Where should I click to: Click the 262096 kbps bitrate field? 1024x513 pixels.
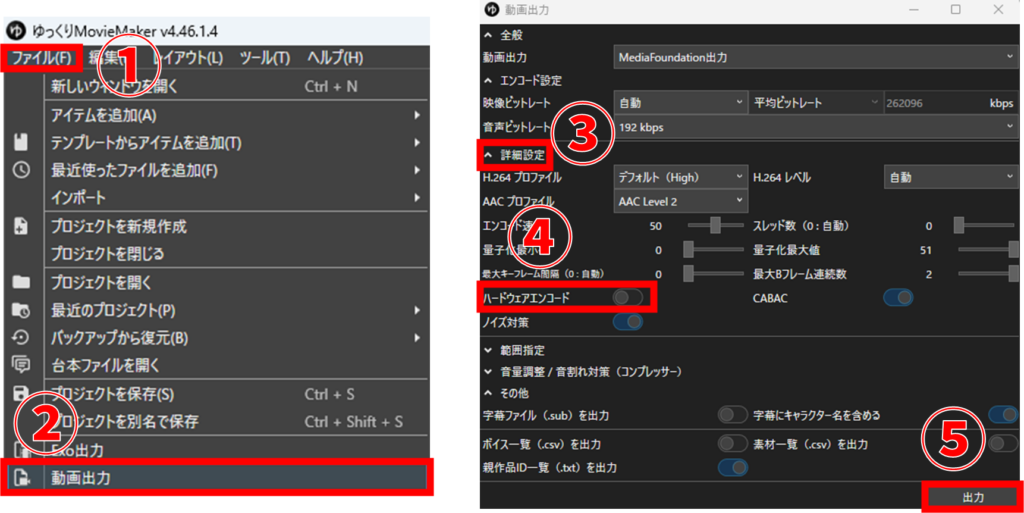pyautogui.click(x=950, y=102)
